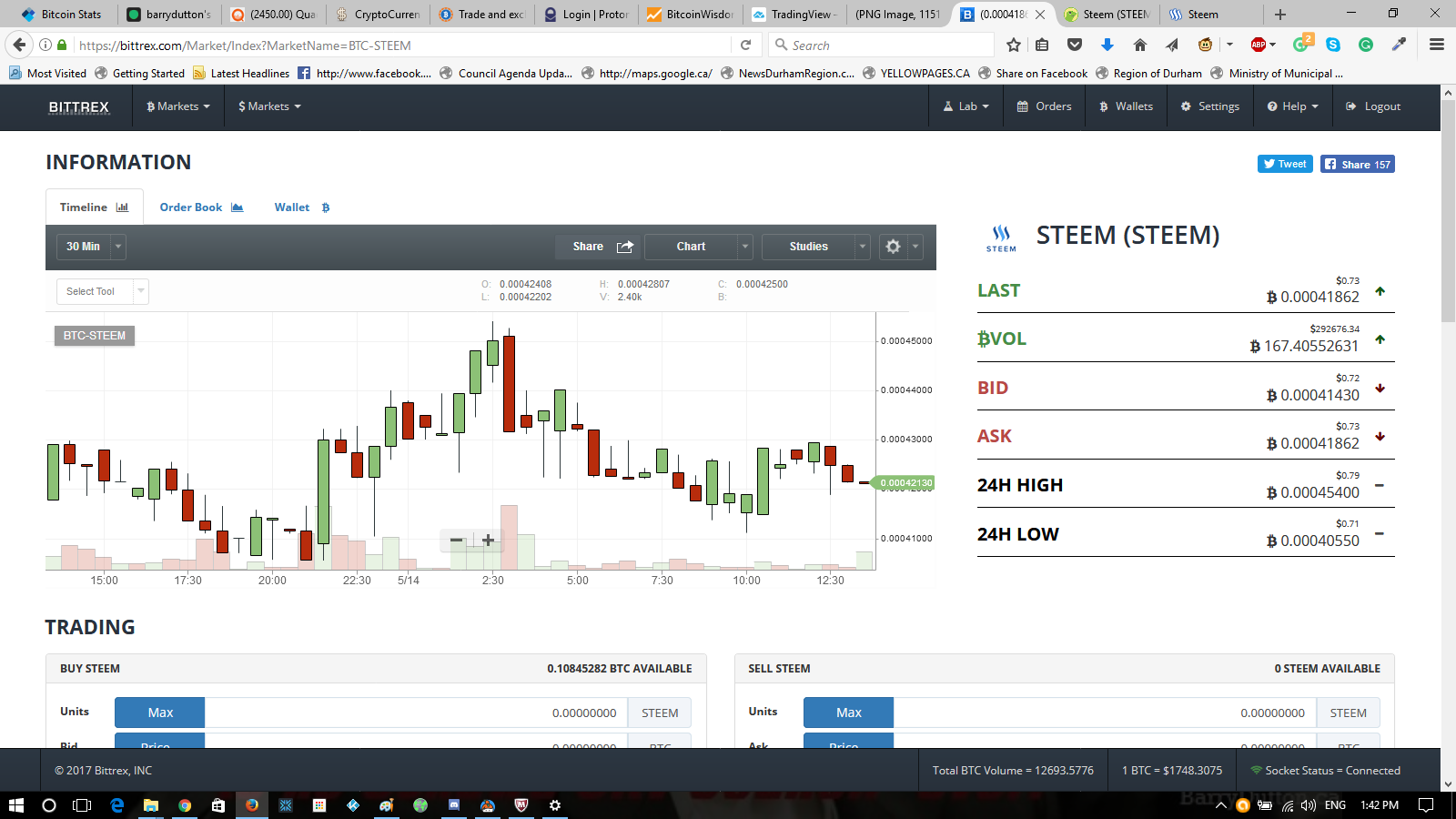The image size is (1456, 819).
Task: Click Max in the Sell Steem panel
Action: point(848,713)
